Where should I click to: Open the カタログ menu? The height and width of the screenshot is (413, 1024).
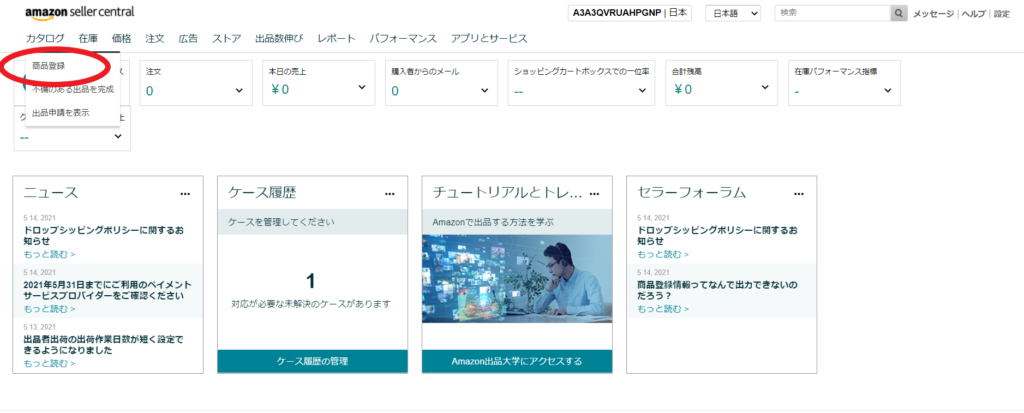(x=45, y=39)
